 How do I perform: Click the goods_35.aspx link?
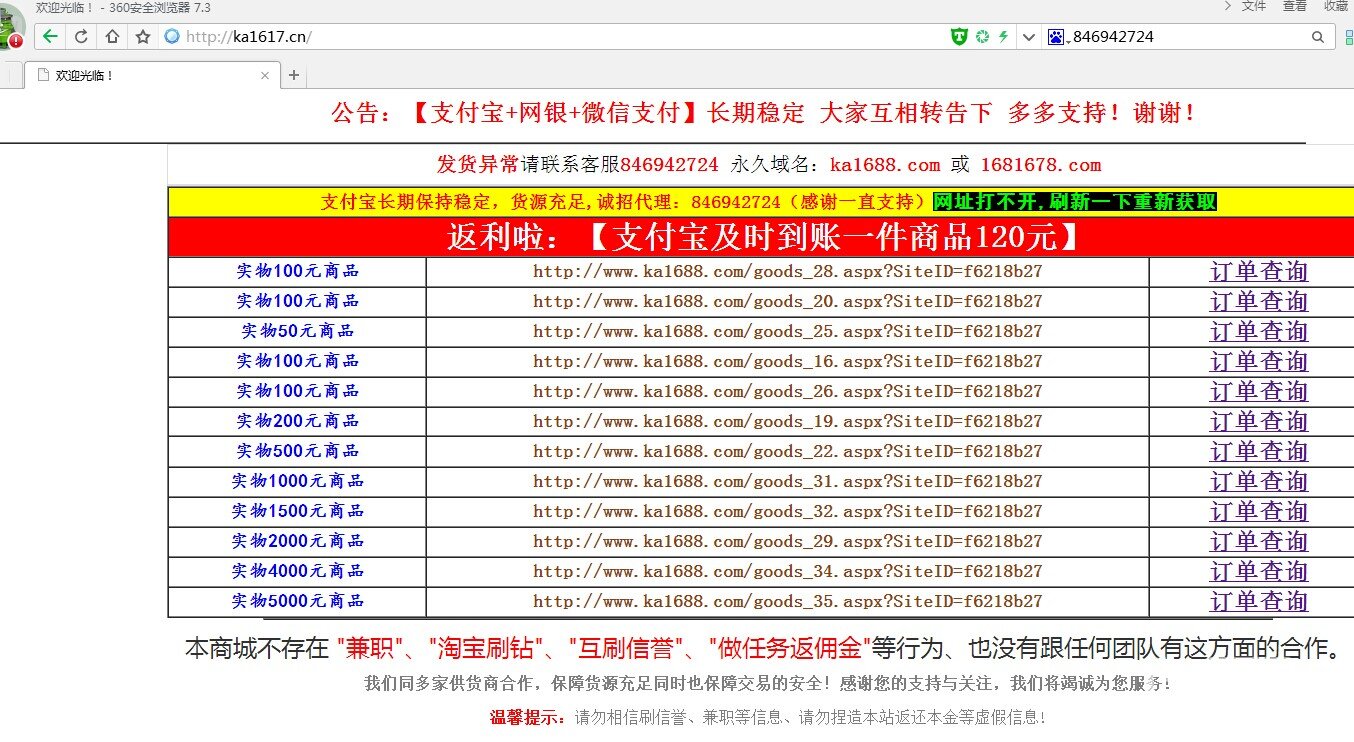click(x=788, y=601)
